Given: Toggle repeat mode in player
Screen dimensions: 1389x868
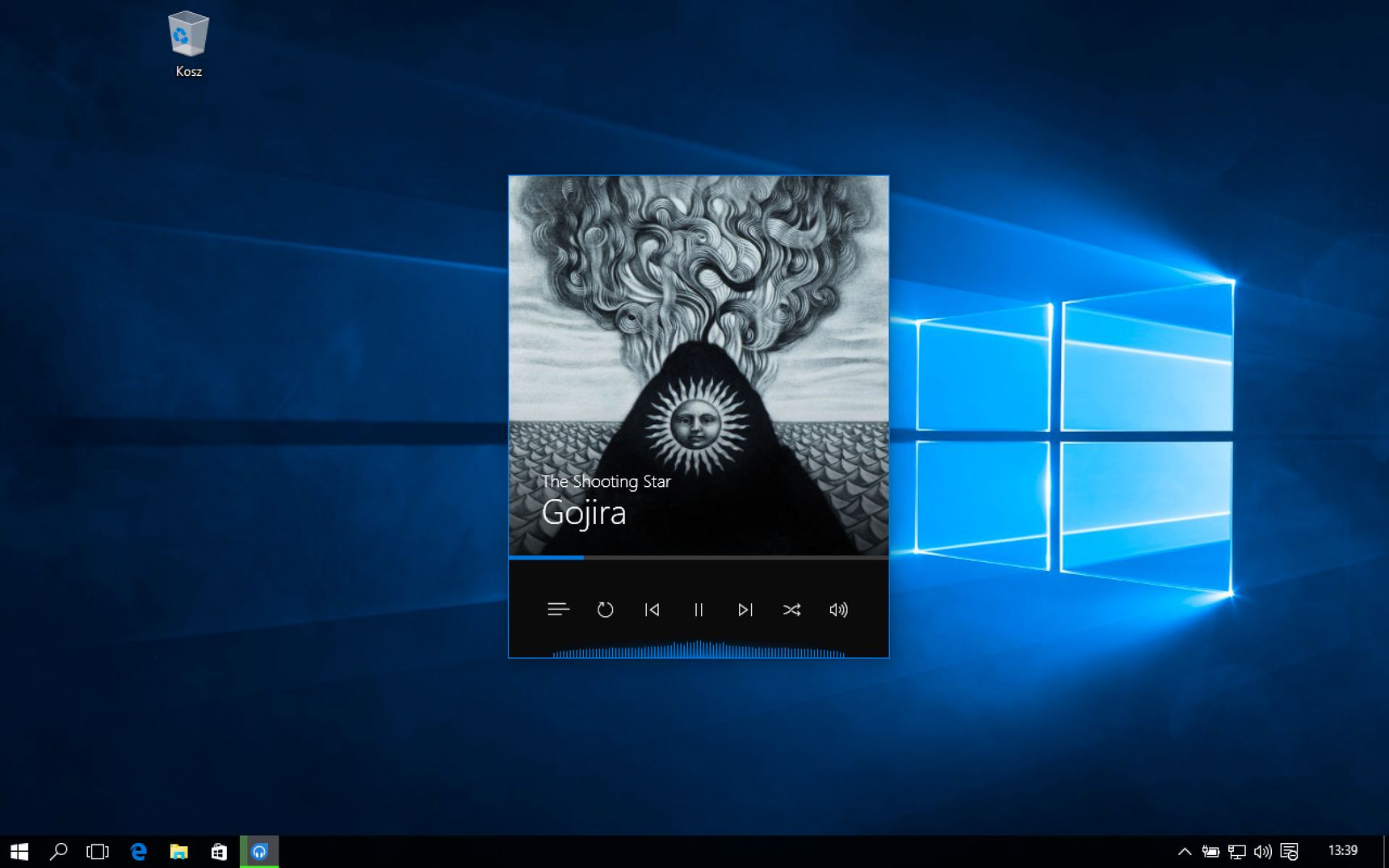Looking at the screenshot, I should pyautogui.click(x=605, y=610).
